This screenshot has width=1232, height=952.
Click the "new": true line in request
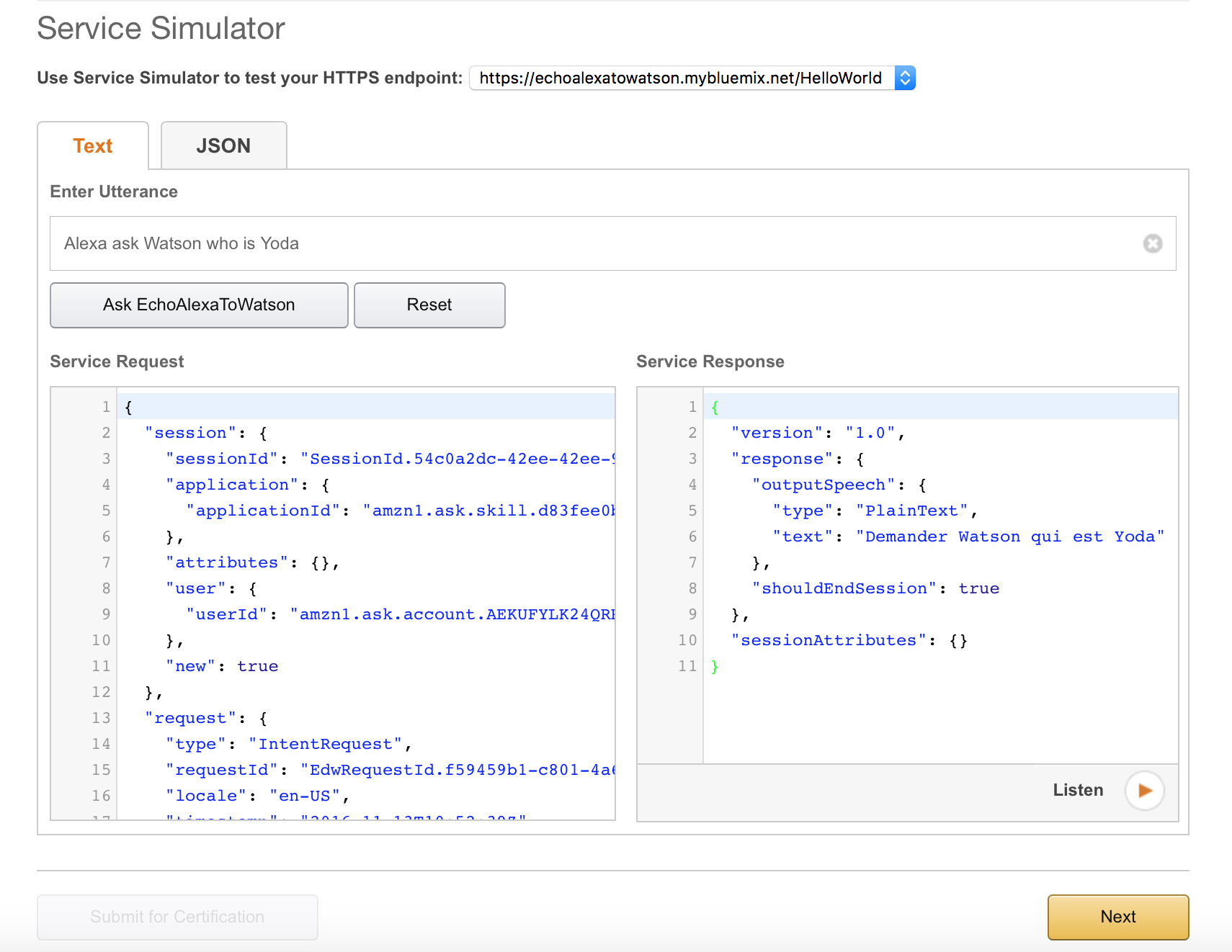point(222,666)
